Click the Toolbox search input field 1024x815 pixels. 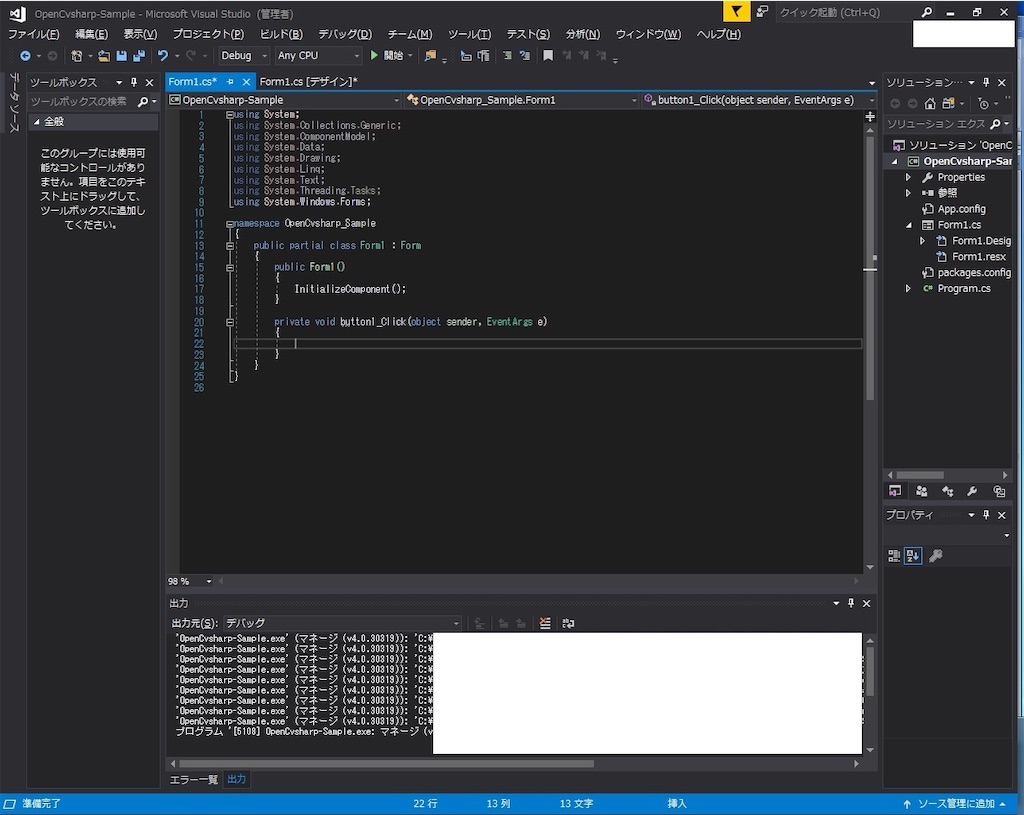coord(82,102)
